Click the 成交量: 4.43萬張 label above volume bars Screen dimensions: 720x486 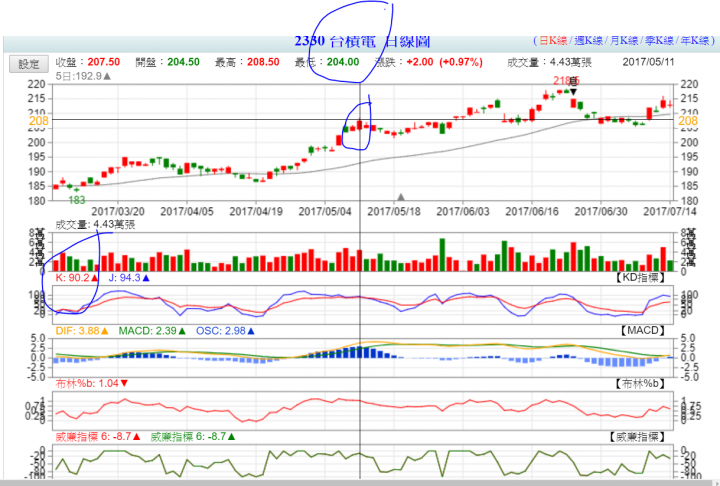pos(95,225)
